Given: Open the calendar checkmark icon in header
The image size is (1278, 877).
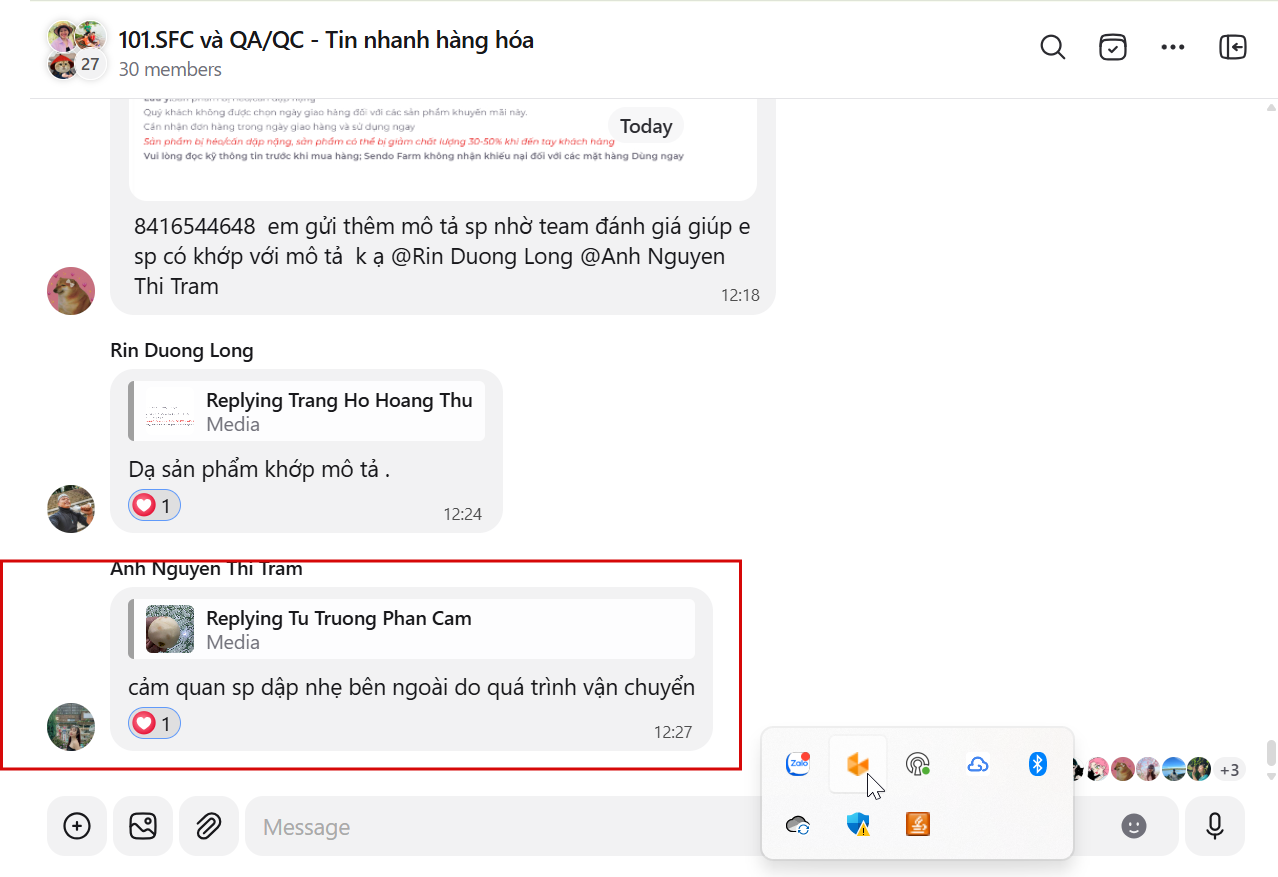Looking at the screenshot, I should [1113, 47].
